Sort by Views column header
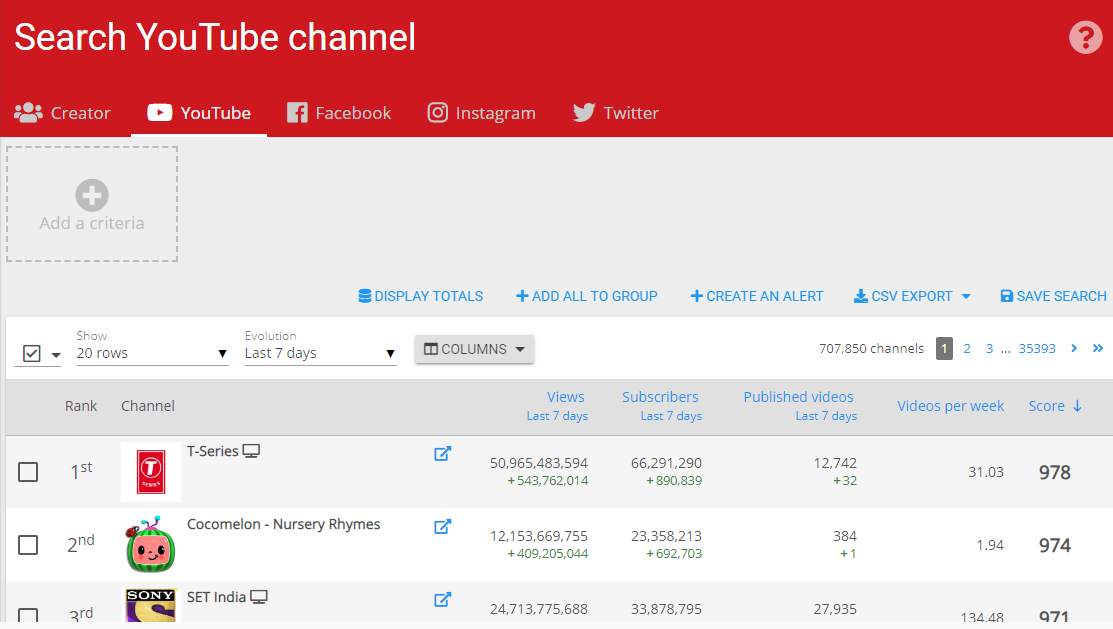Viewport: 1113px width, 629px height. (x=566, y=397)
